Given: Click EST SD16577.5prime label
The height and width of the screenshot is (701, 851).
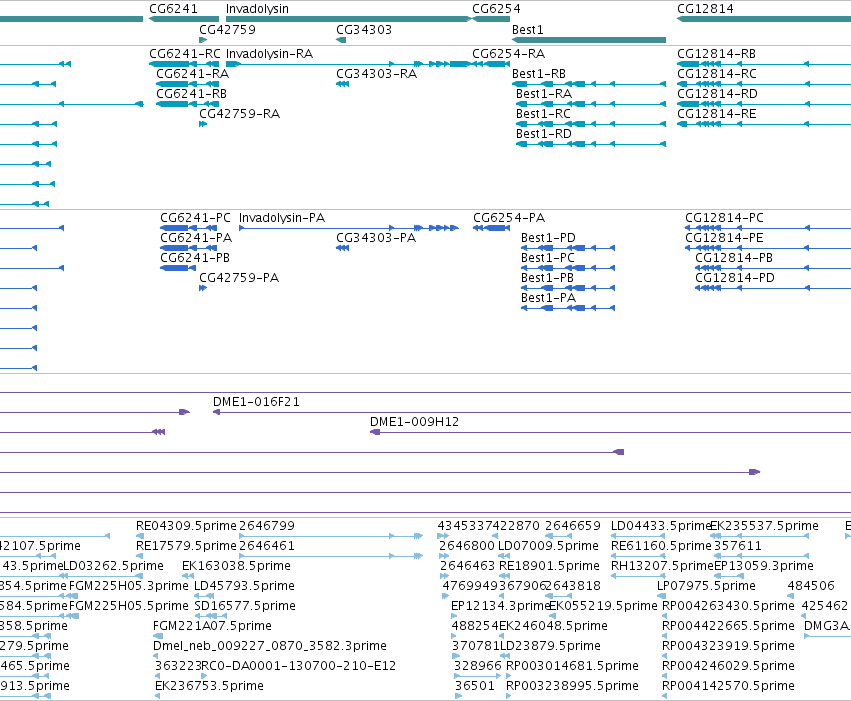Looking at the screenshot, I should point(245,606).
